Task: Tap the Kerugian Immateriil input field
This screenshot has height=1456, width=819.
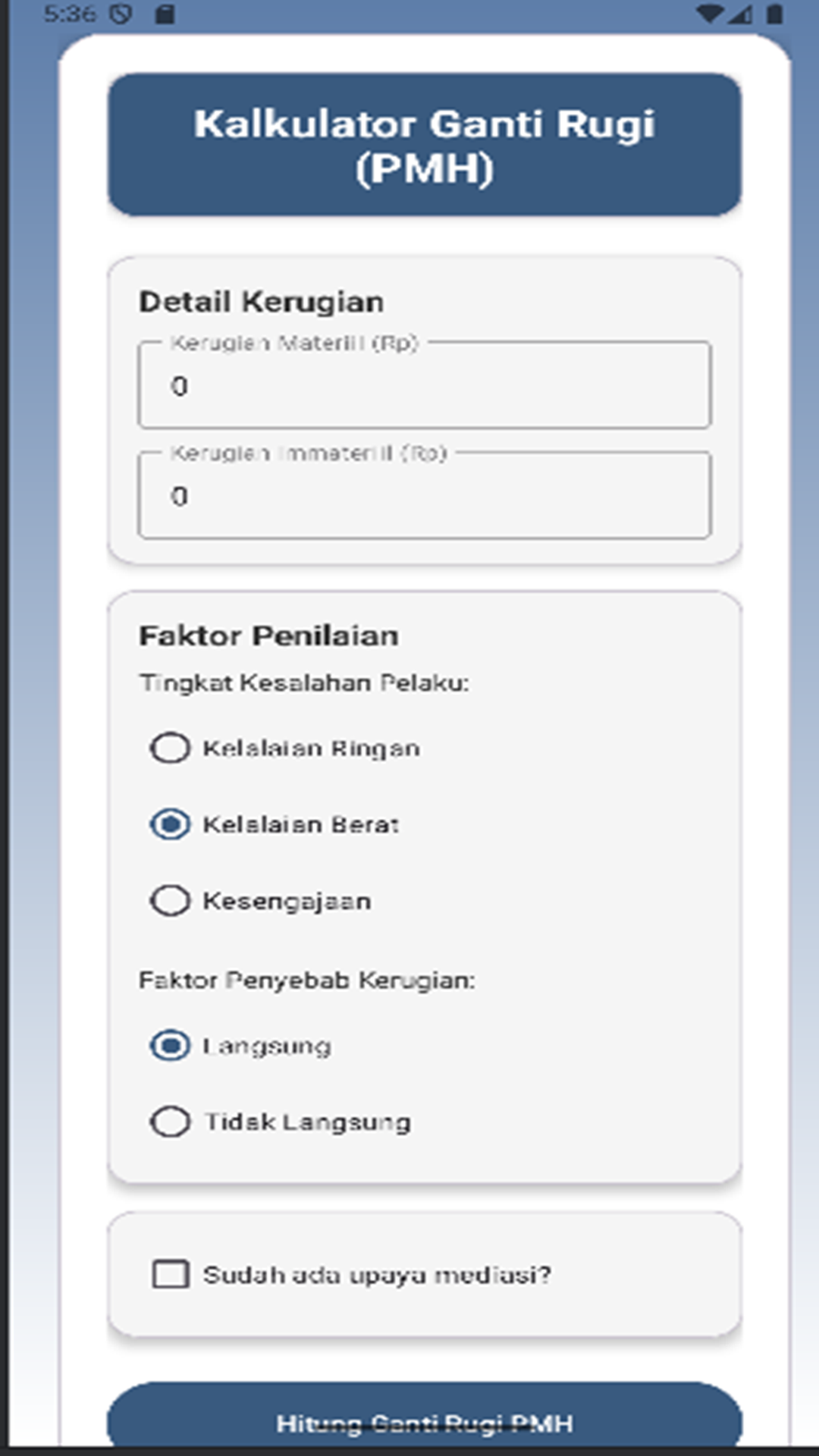Action: point(425,497)
